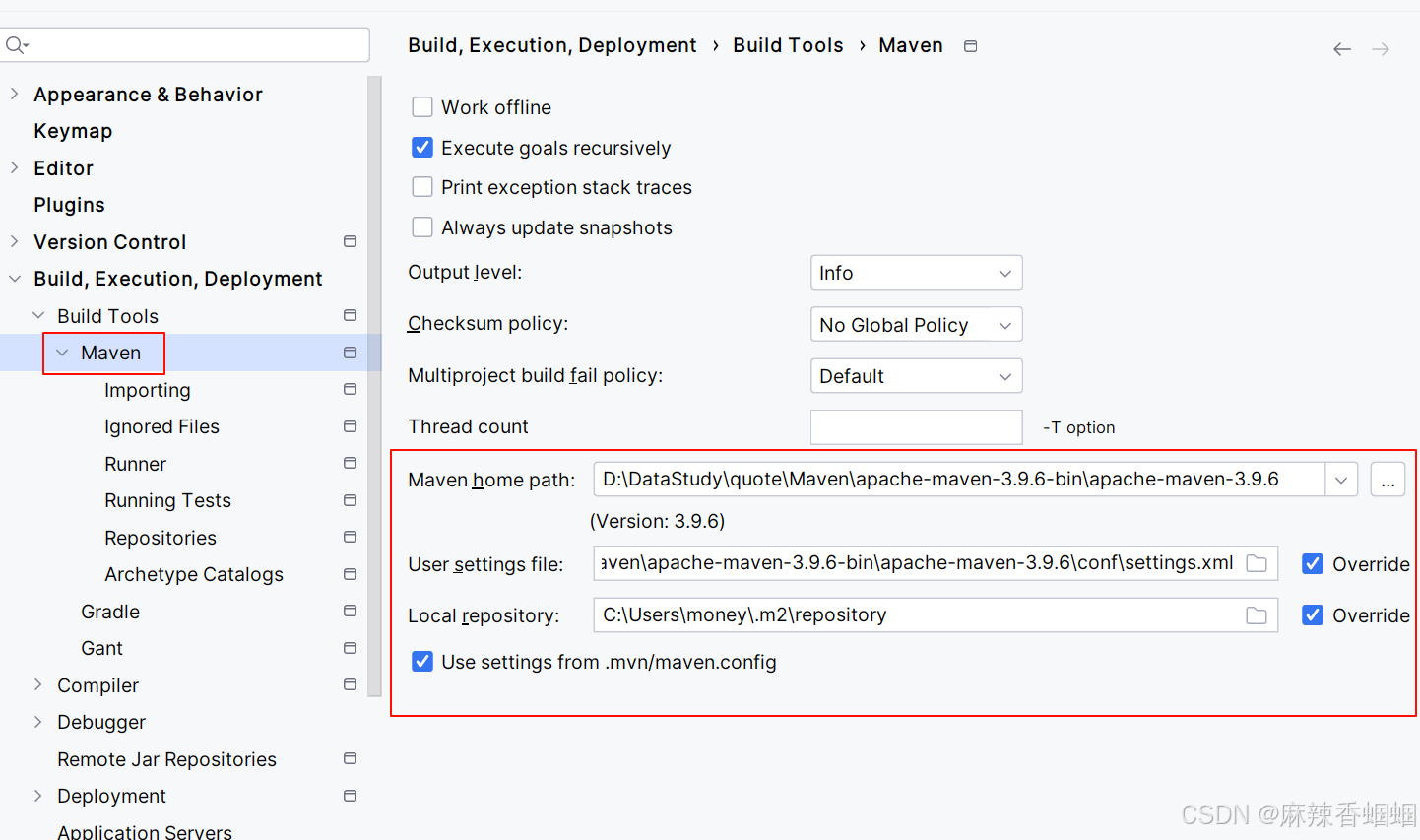Click the Build Tools breadcrumb link
1420x840 pixels.
pos(788,45)
